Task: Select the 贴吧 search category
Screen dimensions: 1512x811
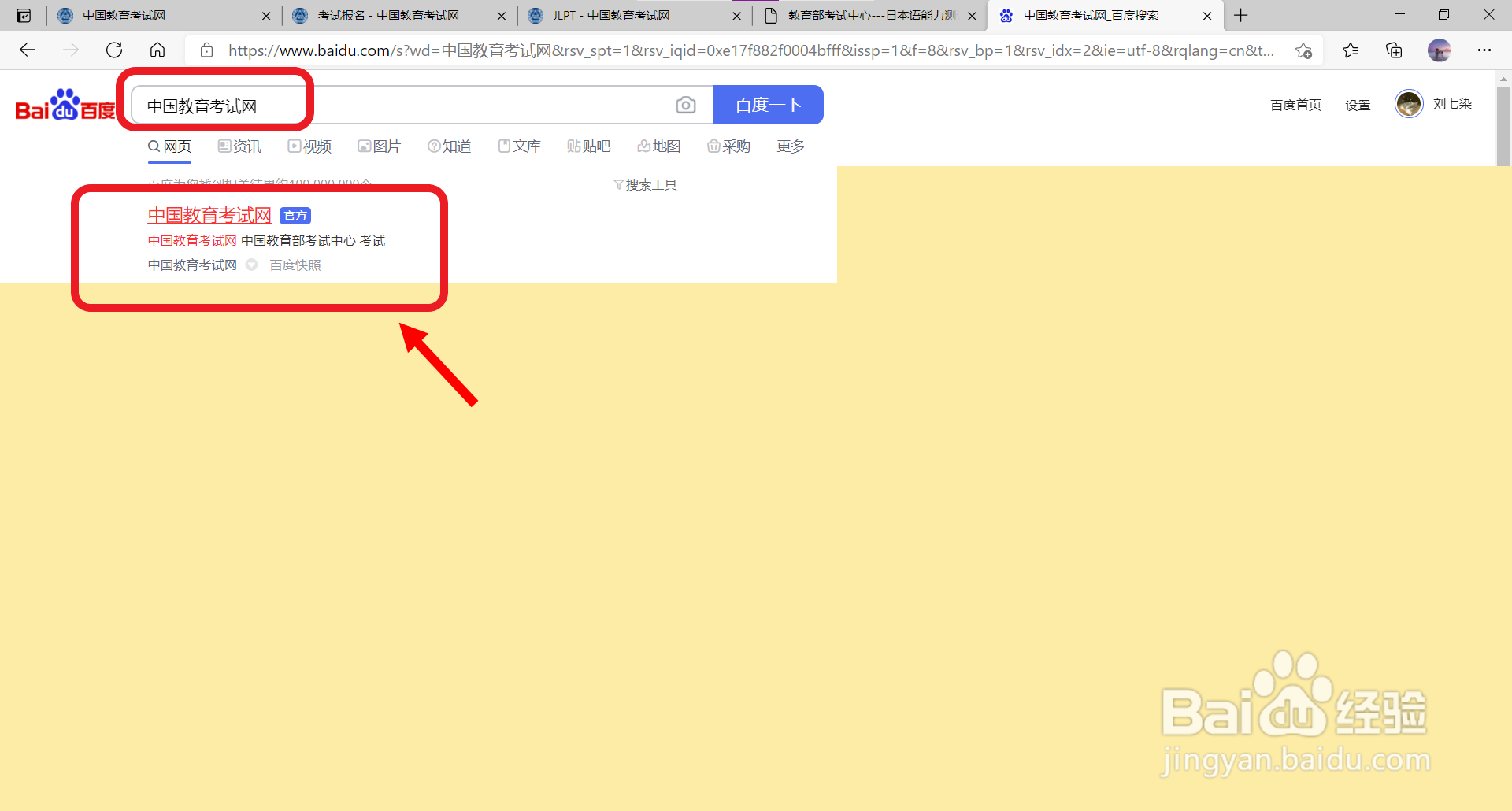Action: [x=588, y=146]
